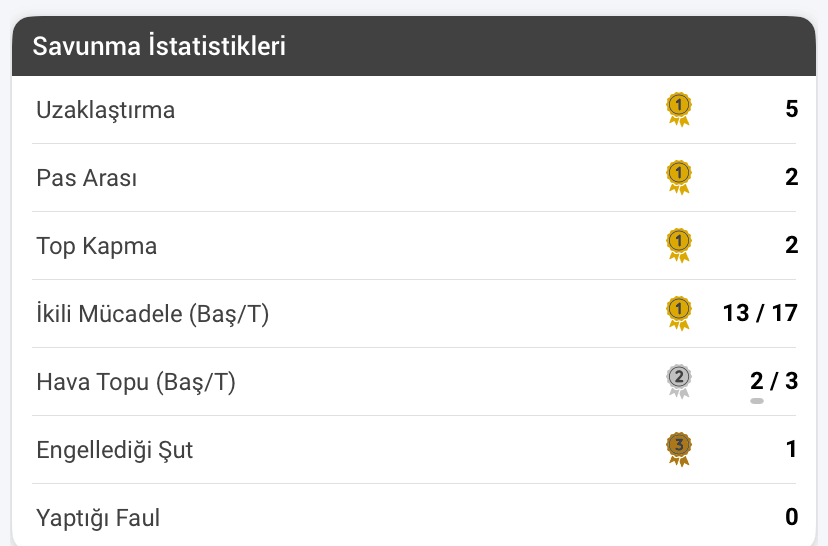Select the gold rank badge for Top Kapma

pyautogui.click(x=679, y=246)
